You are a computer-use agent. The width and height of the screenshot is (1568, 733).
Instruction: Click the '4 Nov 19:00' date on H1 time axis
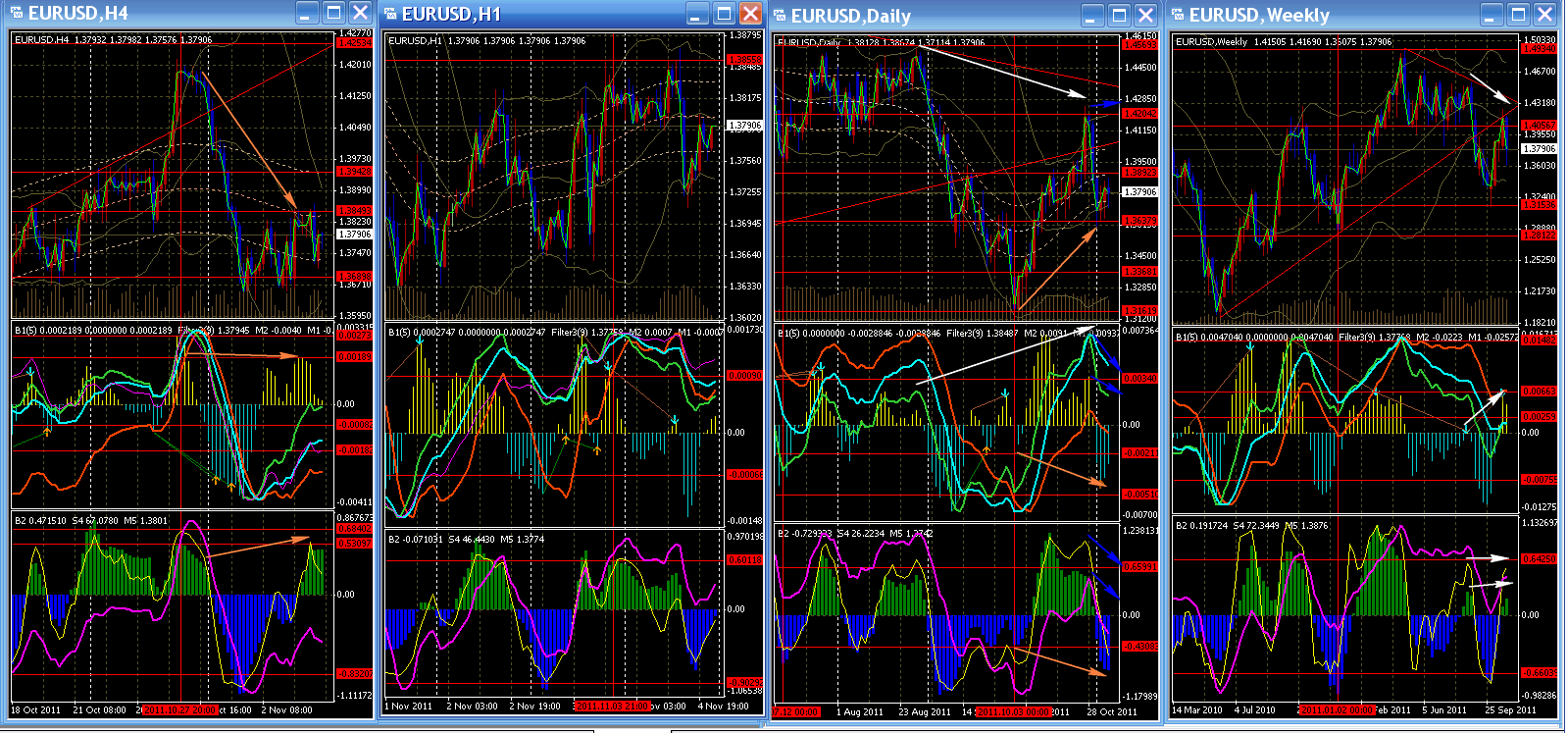(724, 706)
